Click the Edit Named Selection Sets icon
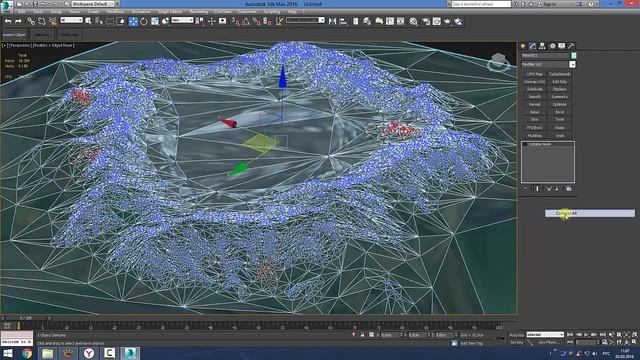This screenshot has height=360, width=640. pos(279,21)
